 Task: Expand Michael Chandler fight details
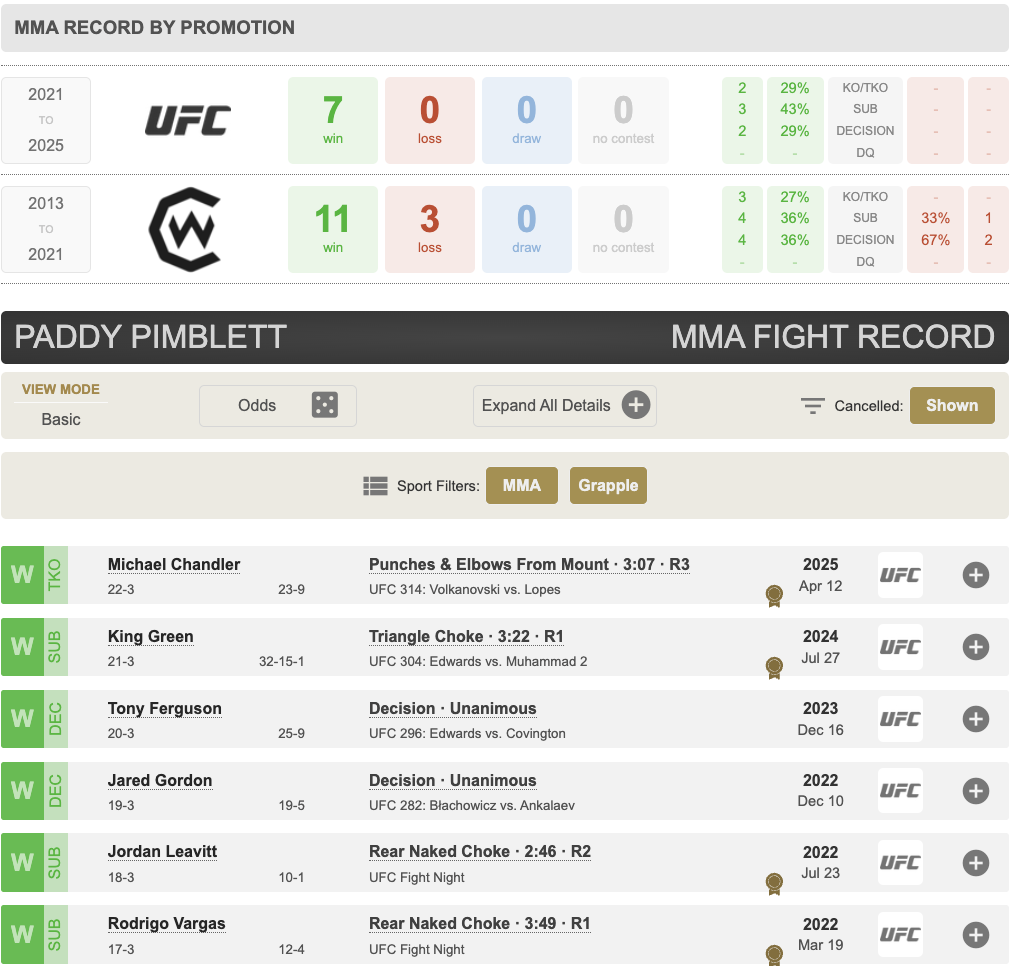click(x=975, y=575)
